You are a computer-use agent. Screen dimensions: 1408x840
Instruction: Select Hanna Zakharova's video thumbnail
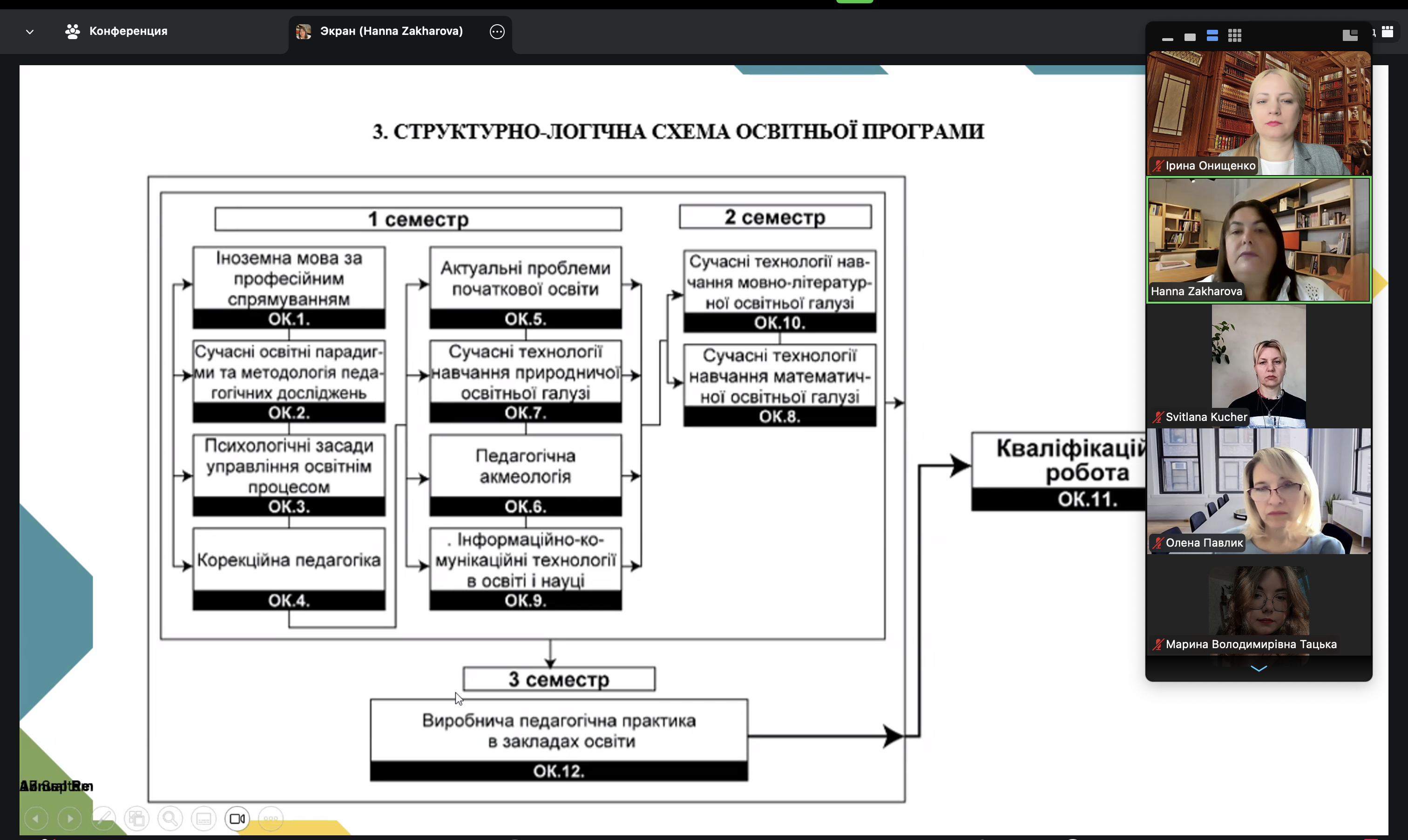(1259, 239)
